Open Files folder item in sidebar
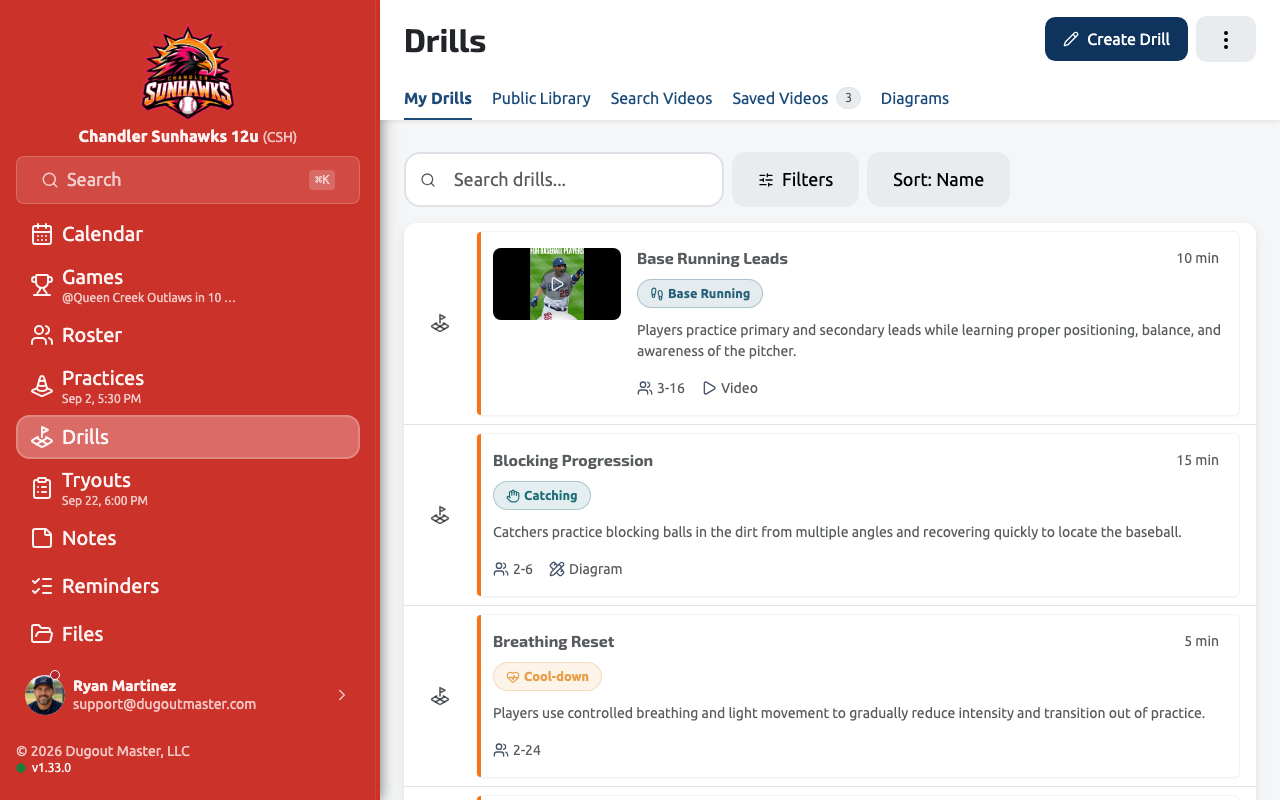This screenshot has height=800, width=1280. point(188,634)
